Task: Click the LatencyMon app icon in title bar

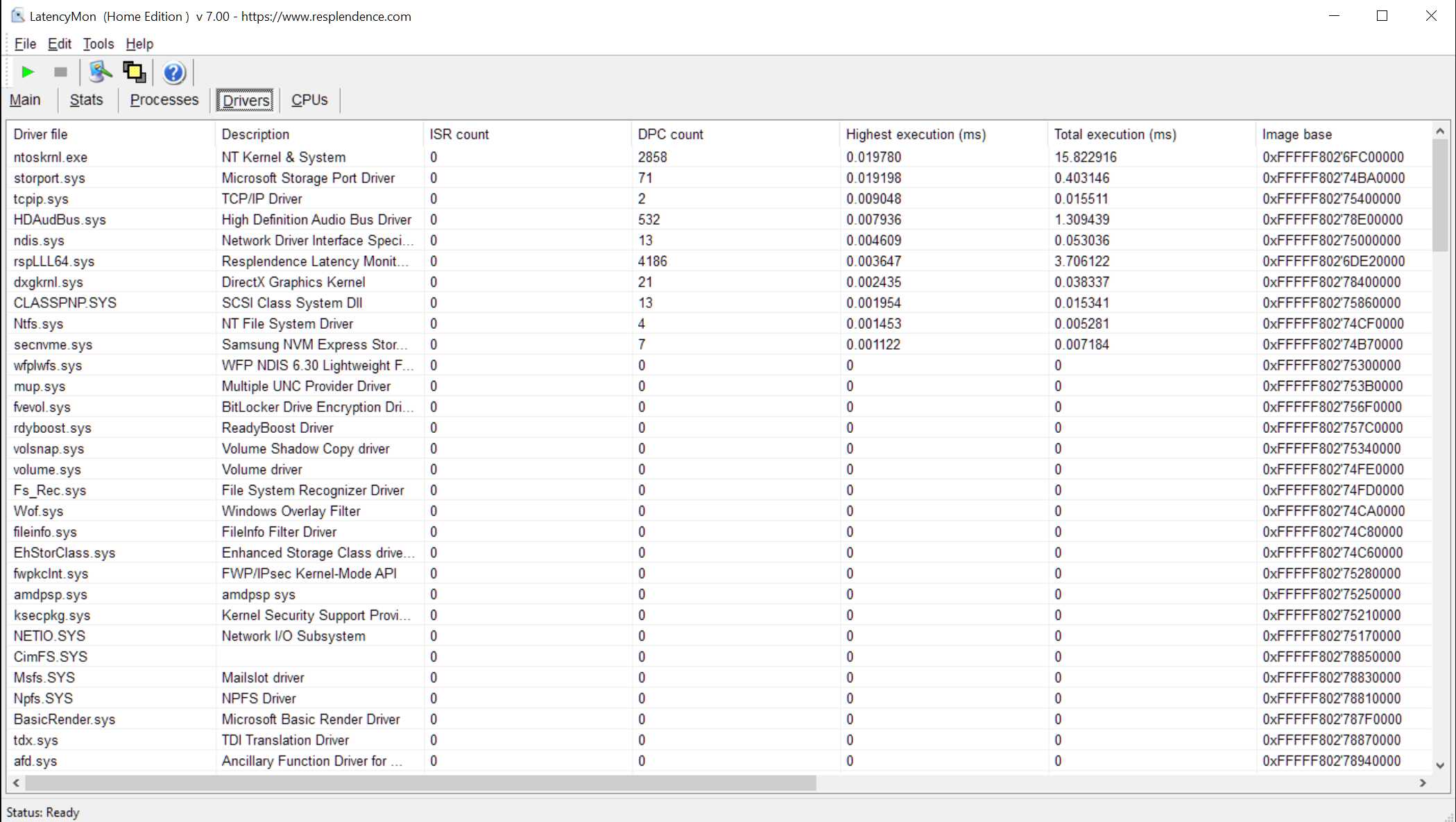Action: point(17,16)
